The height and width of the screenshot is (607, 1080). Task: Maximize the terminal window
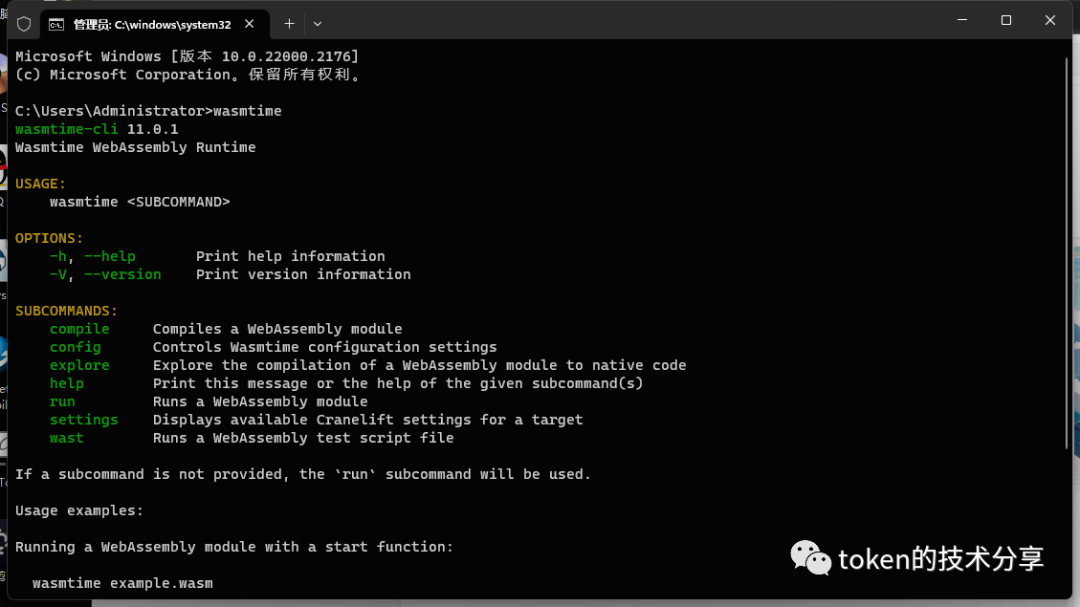pyautogui.click(x=1006, y=20)
